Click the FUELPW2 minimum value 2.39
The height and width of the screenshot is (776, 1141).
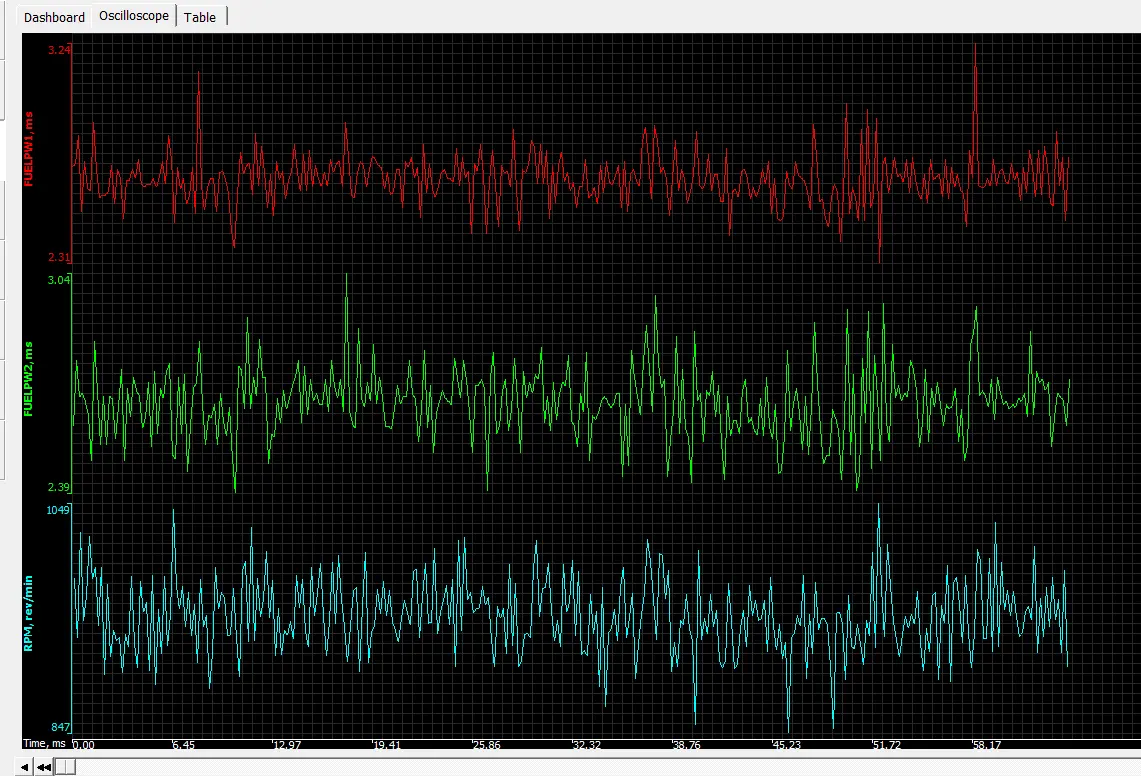pyautogui.click(x=59, y=487)
